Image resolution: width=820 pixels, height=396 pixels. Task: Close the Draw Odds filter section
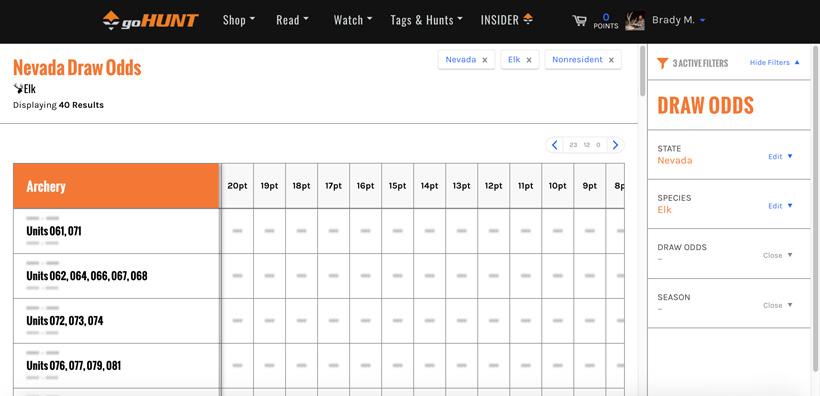[778, 255]
